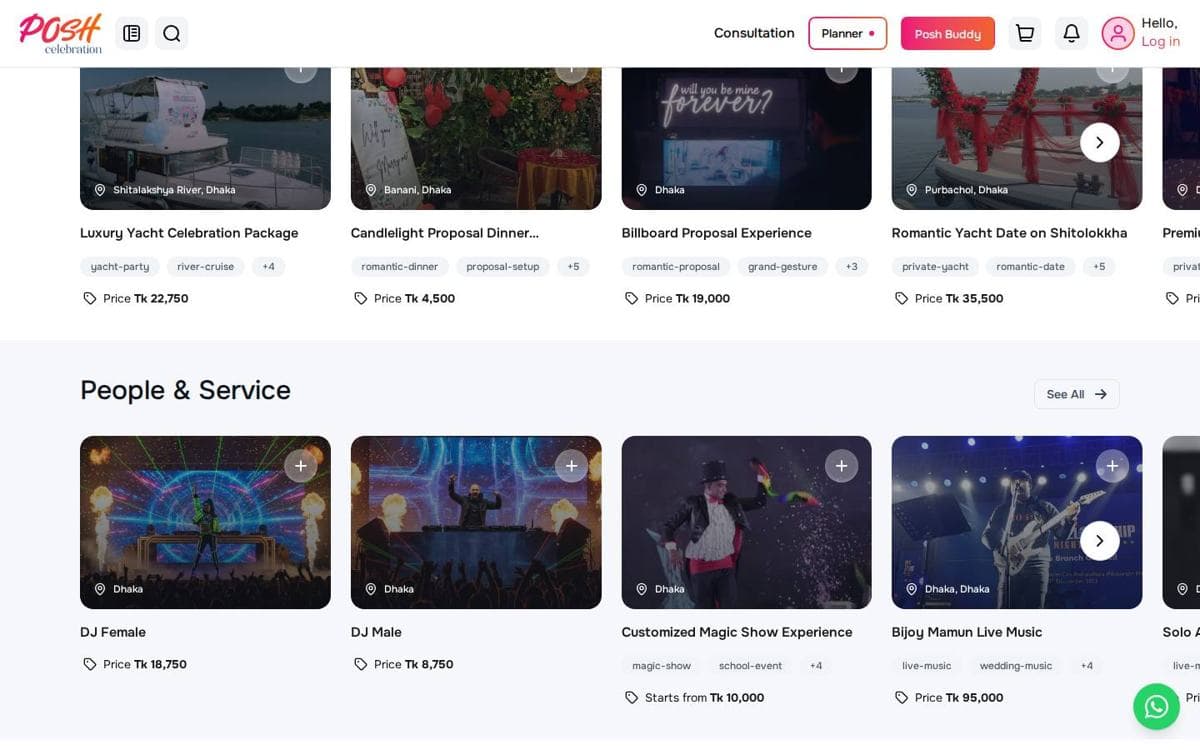This screenshot has height=750, width=1200.
Task: Open Luxury Yacht Celebration Package title
Action: (189, 233)
